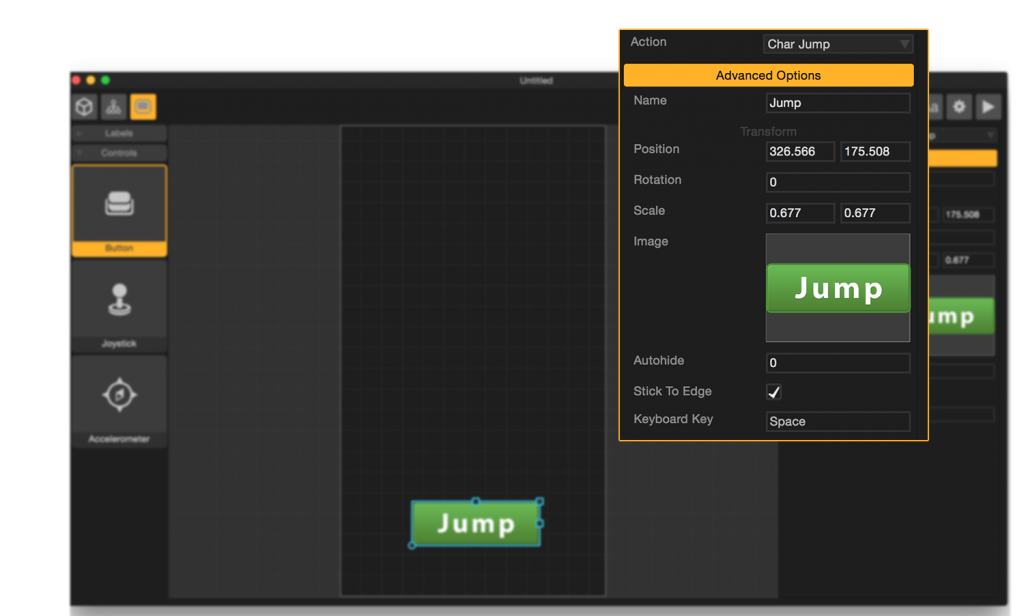1024x616 pixels.
Task: Run the project with the play button
Action: click(988, 106)
